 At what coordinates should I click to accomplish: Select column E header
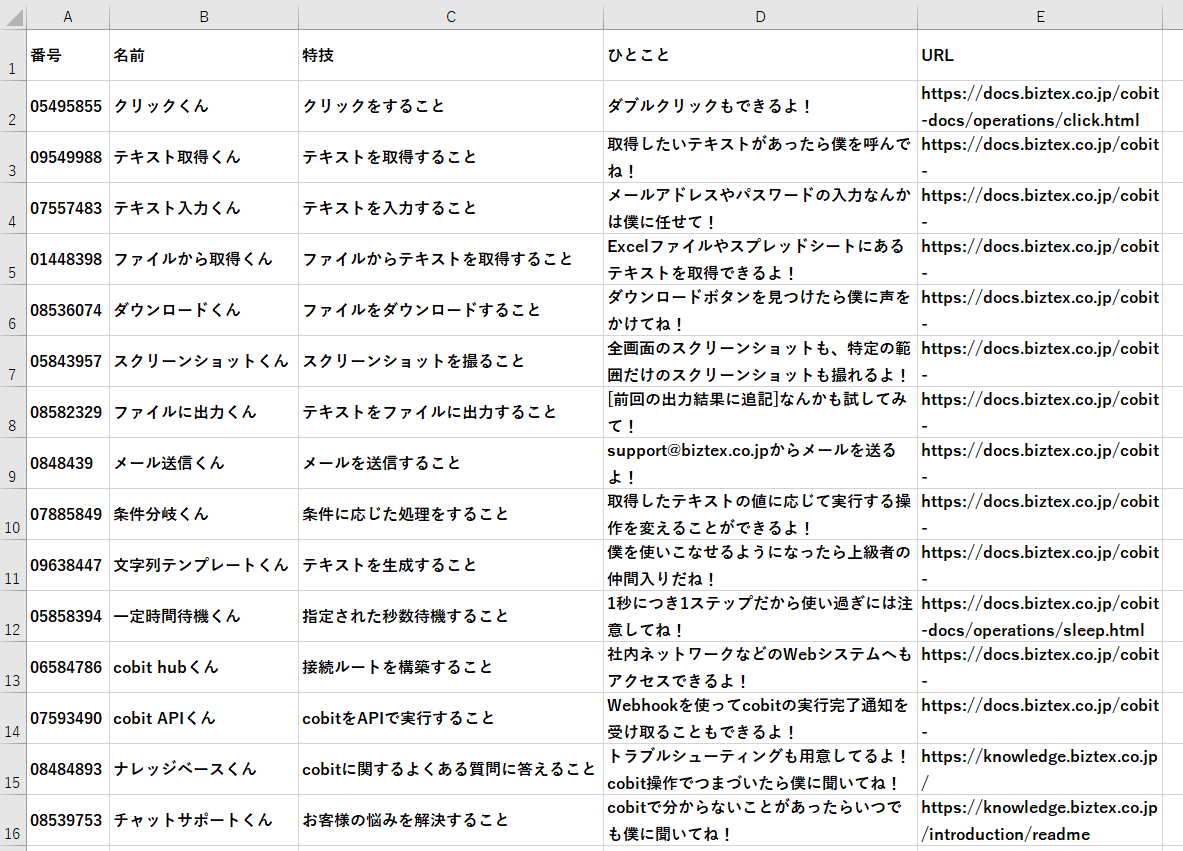[x=1040, y=17]
